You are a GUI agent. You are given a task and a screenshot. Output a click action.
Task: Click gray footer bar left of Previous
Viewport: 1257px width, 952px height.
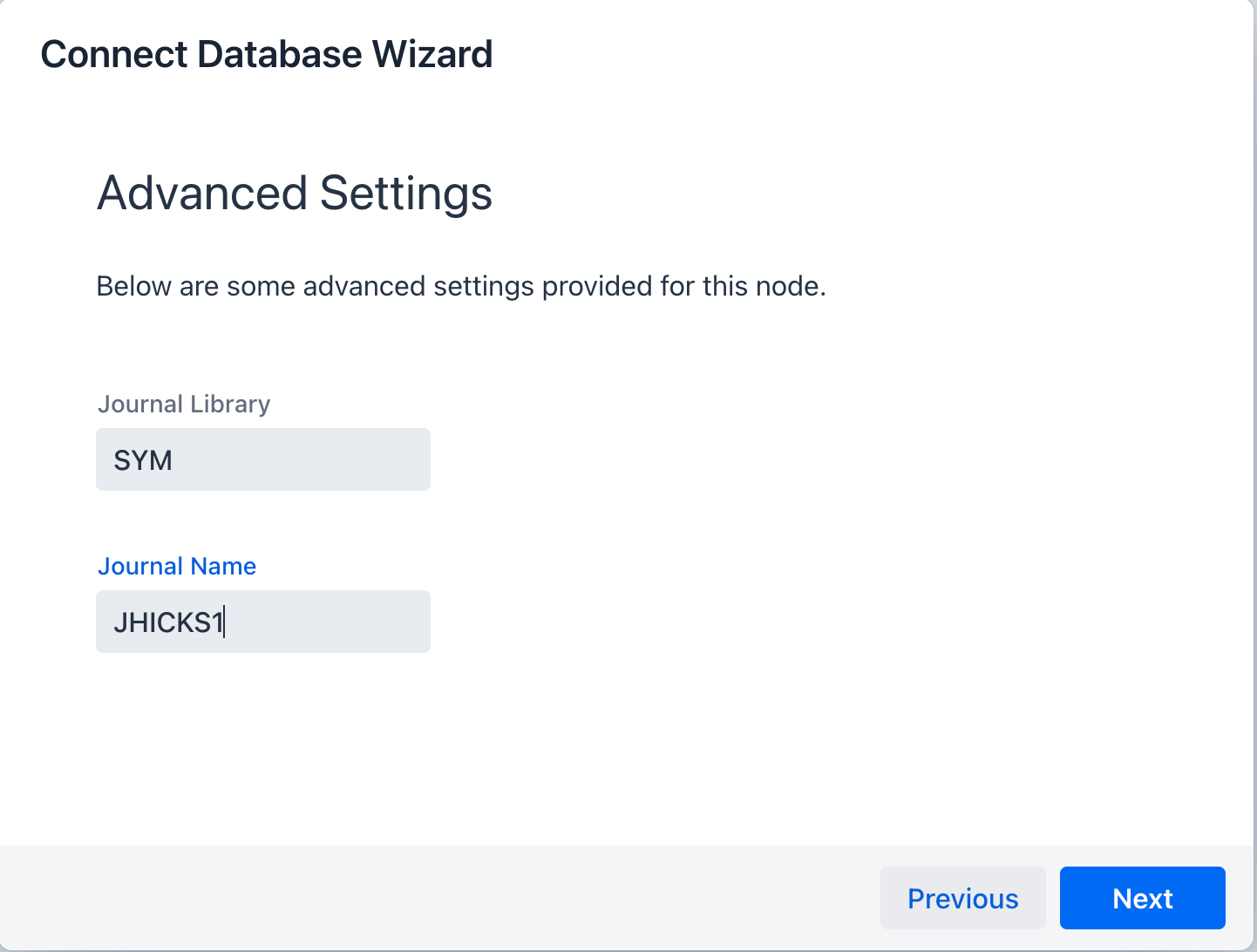pyautogui.click(x=436, y=898)
